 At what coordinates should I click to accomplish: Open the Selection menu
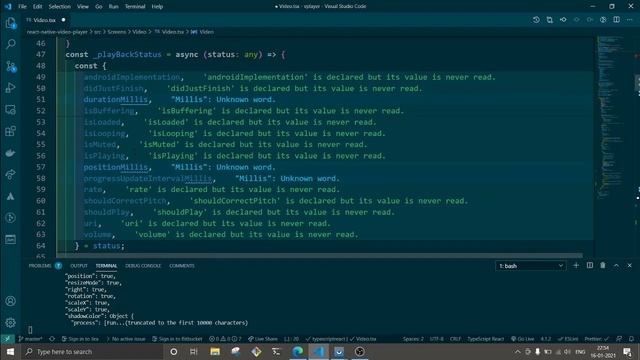(x=60, y=7)
